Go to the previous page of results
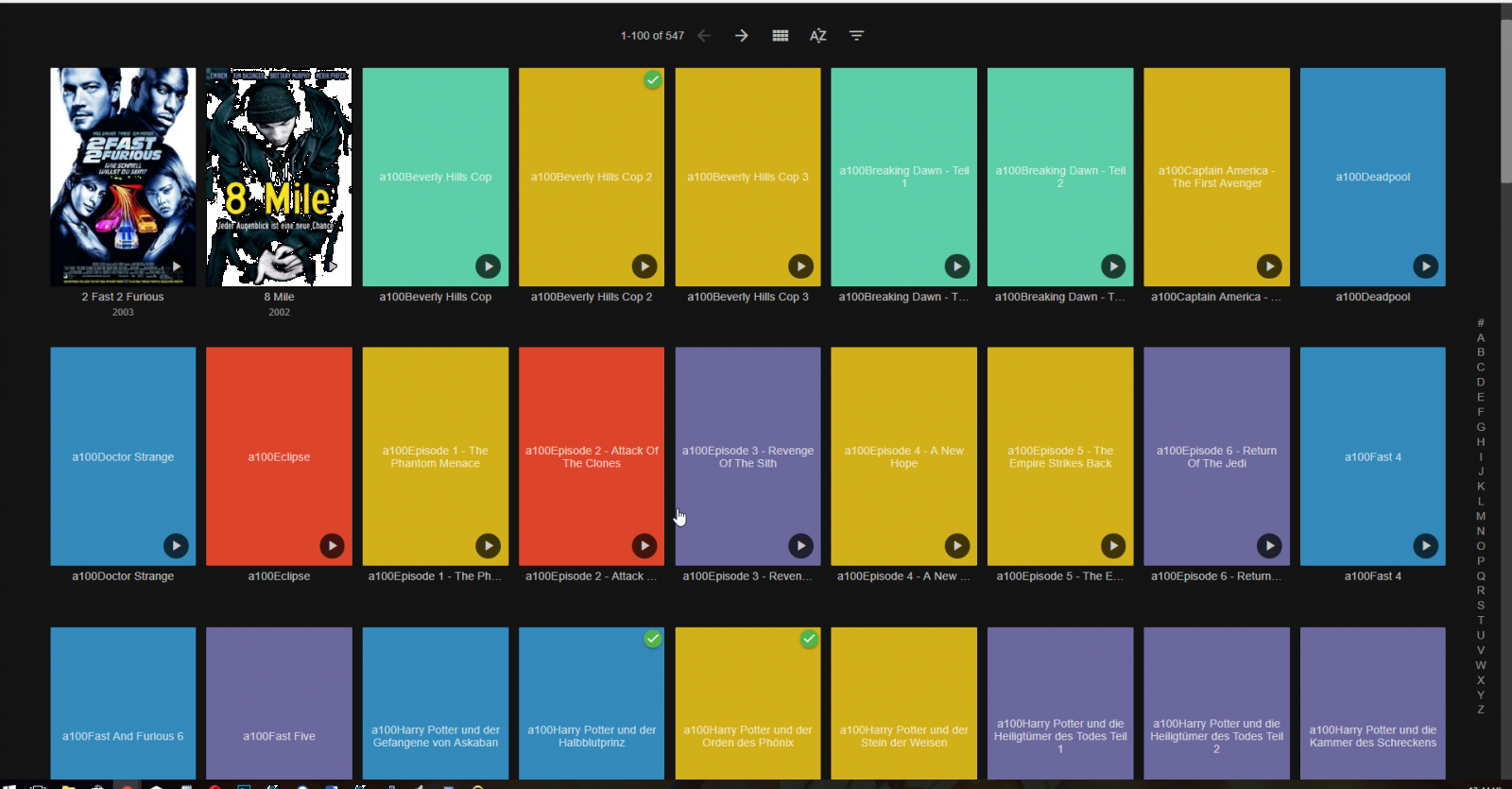This screenshot has height=789, width=1512. tap(704, 36)
